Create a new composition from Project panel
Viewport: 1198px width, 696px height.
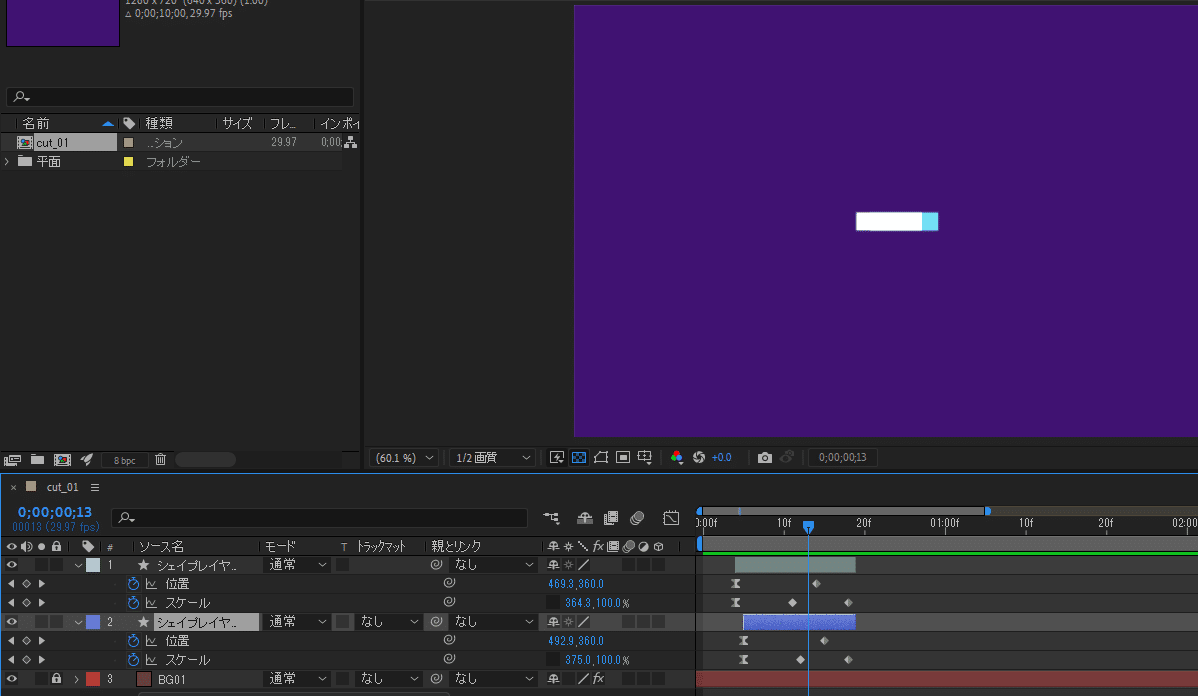click(63, 460)
